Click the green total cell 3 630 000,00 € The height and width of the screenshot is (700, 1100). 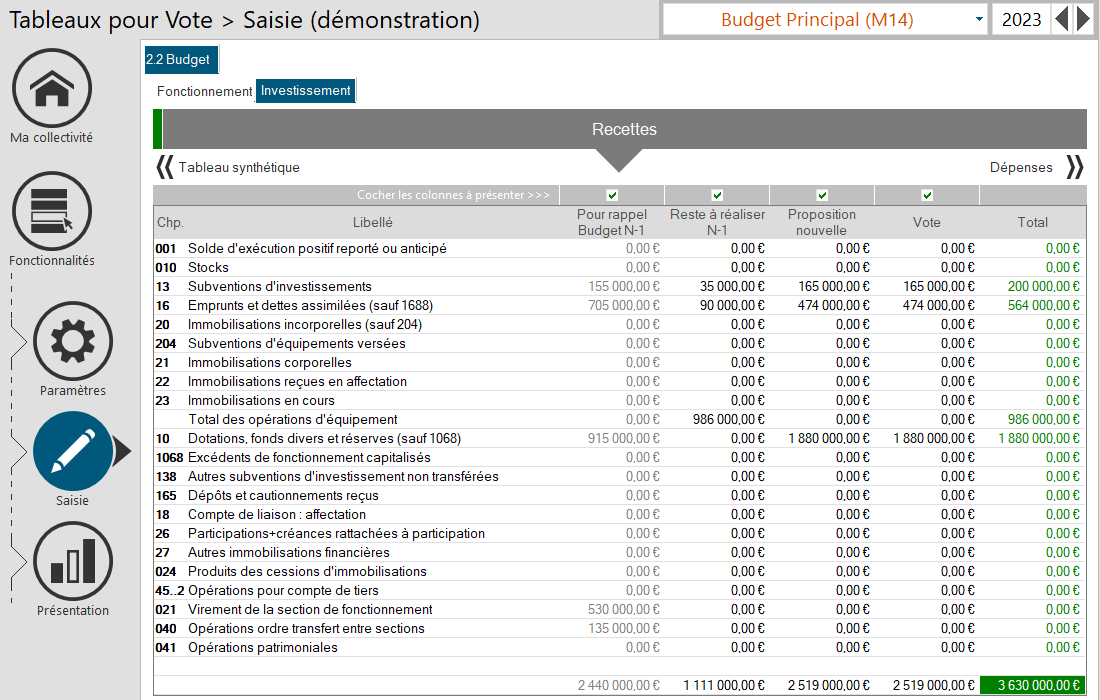pyautogui.click(x=1032, y=685)
